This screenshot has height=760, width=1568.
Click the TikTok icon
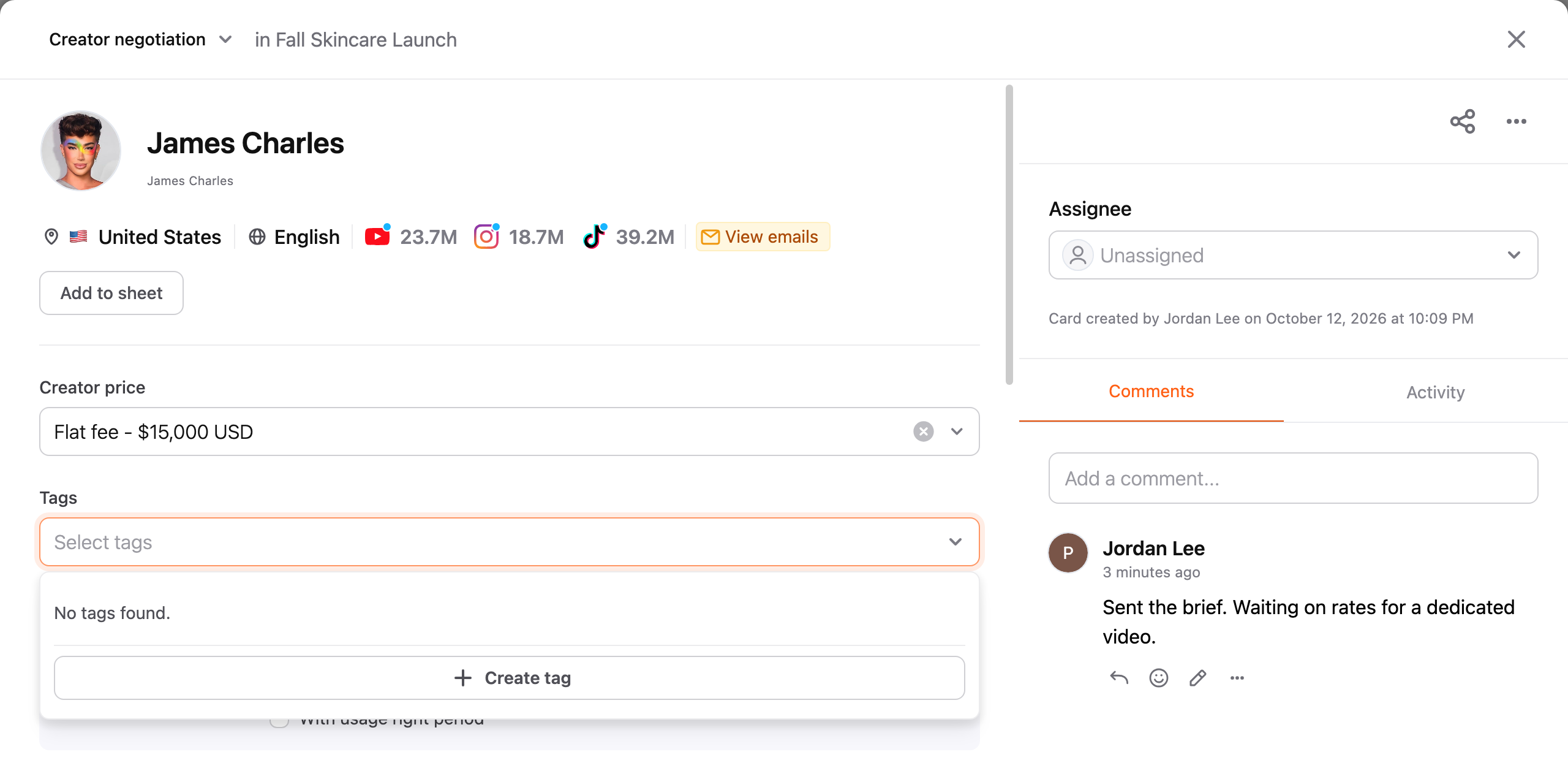tap(594, 237)
